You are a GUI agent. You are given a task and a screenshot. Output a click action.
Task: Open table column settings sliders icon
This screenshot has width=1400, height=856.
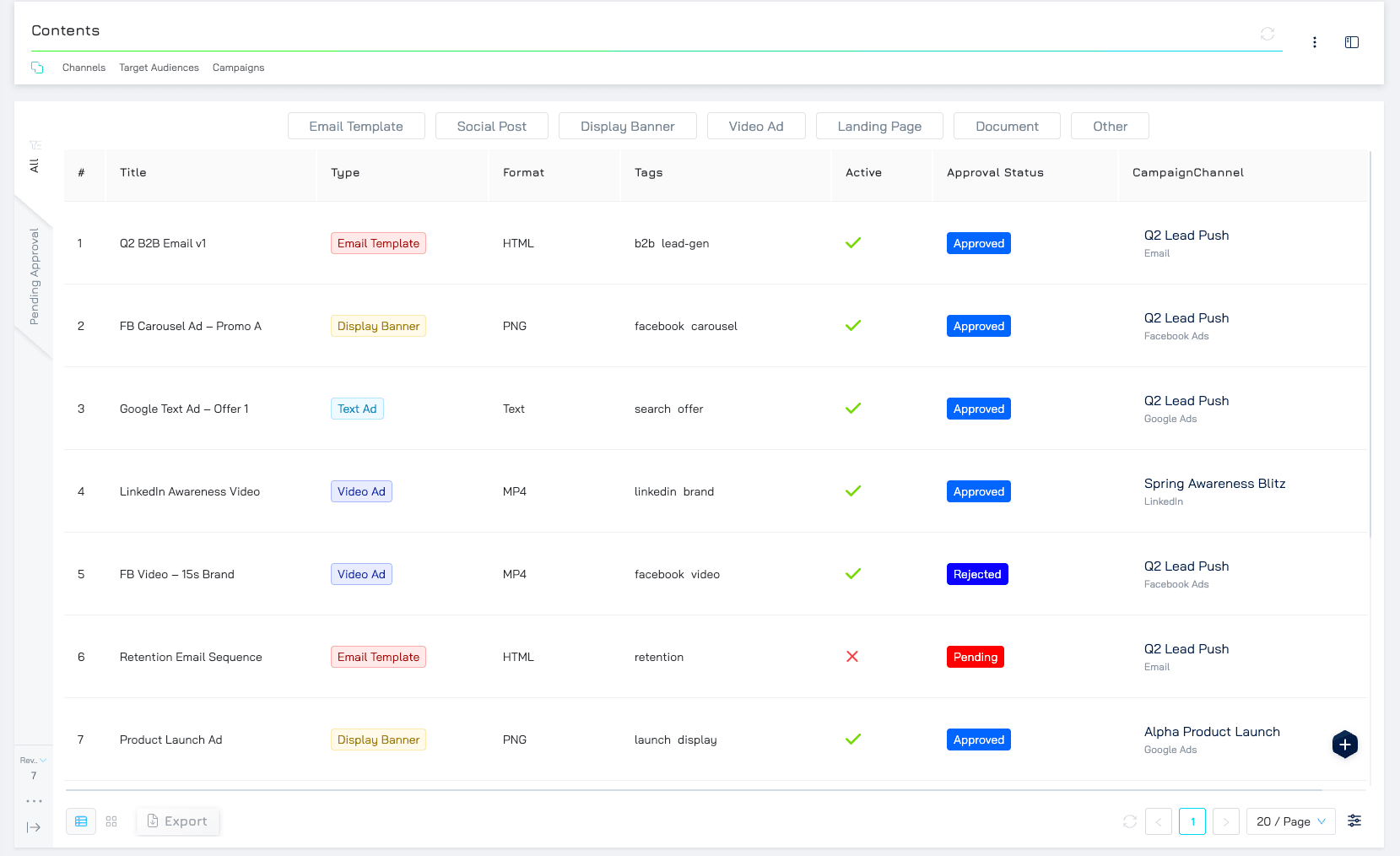tap(1354, 821)
